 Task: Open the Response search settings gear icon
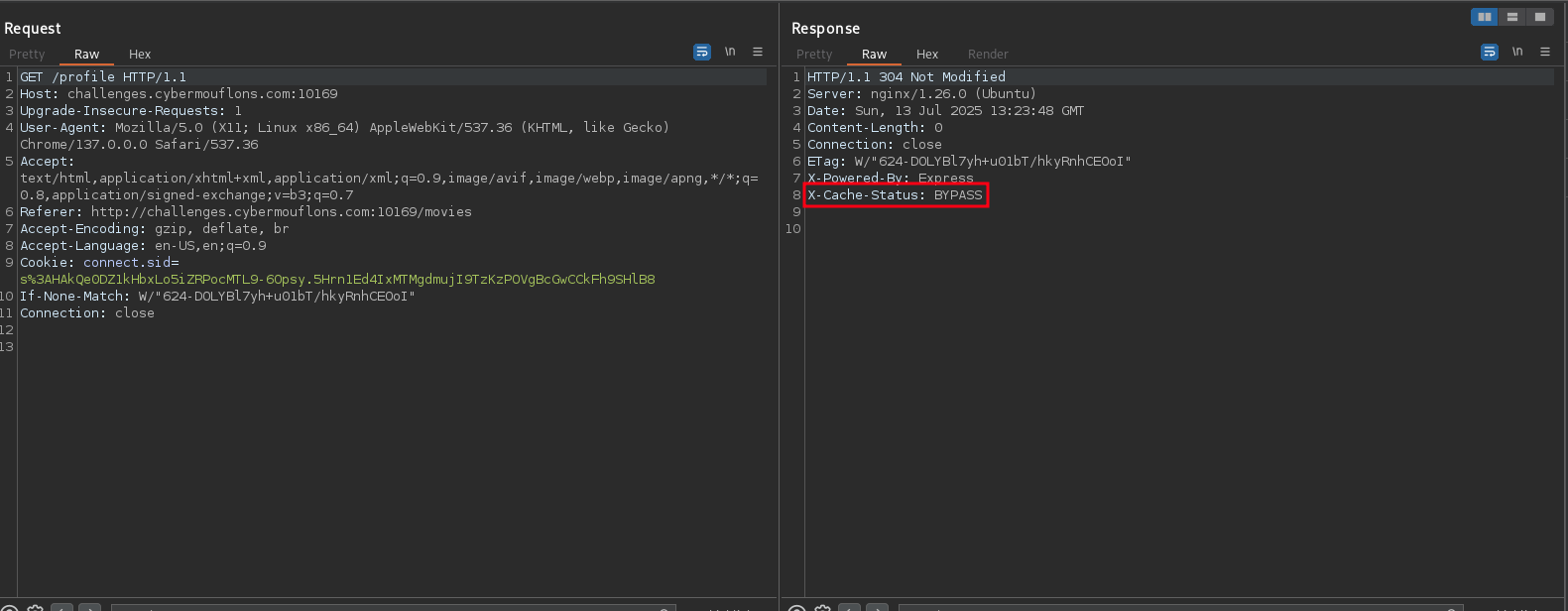pos(822,607)
